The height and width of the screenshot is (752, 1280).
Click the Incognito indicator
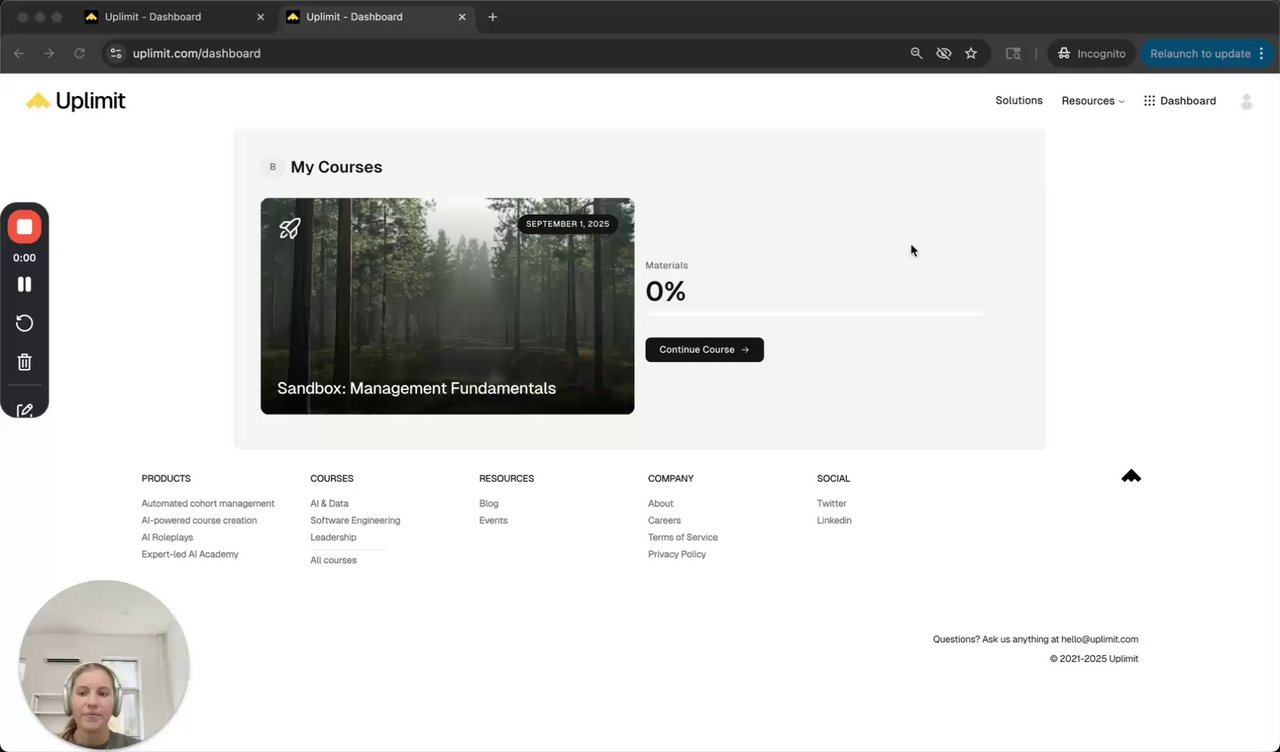[x=1092, y=54]
